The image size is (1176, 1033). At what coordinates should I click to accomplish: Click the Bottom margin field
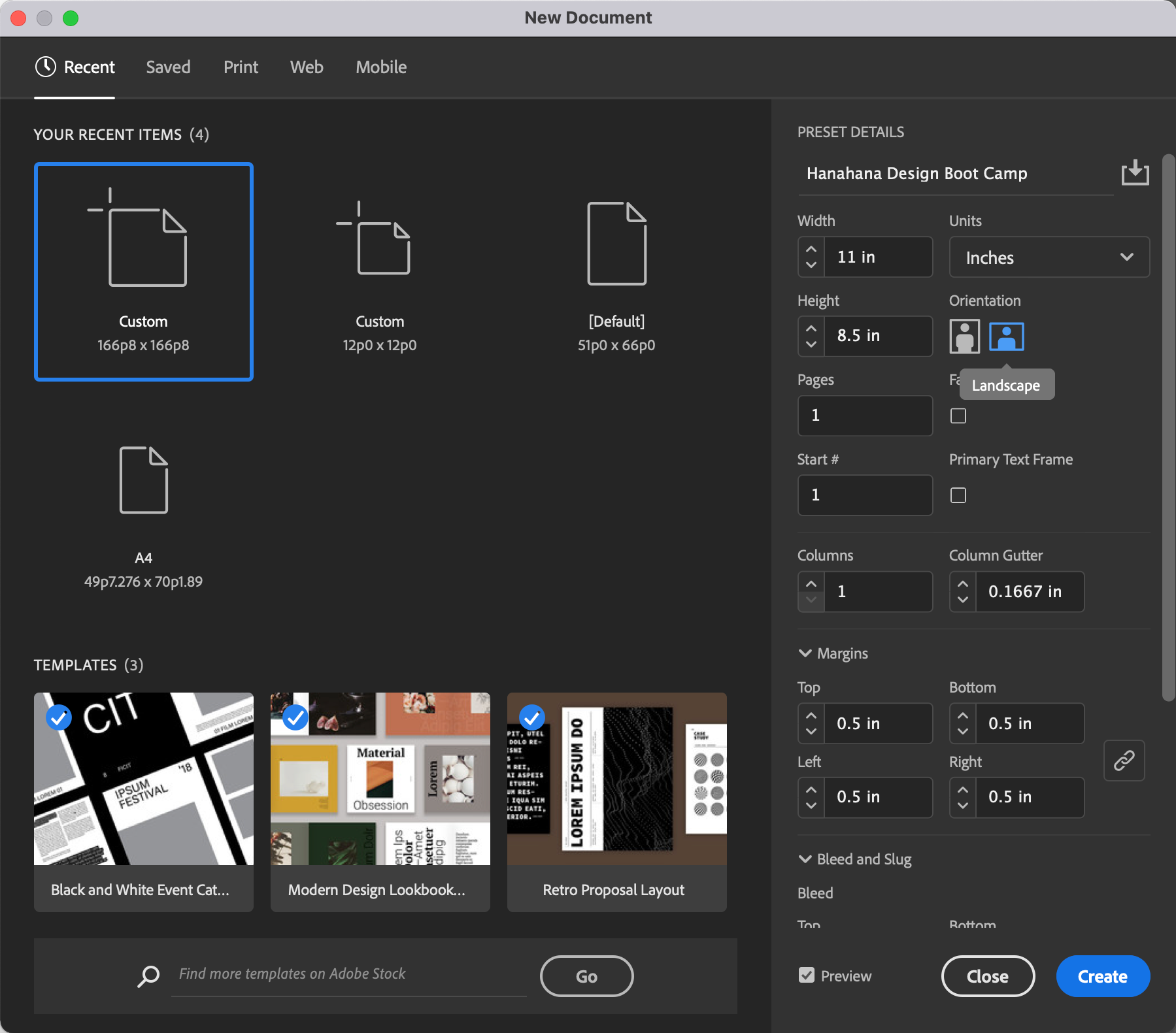(x=1030, y=723)
